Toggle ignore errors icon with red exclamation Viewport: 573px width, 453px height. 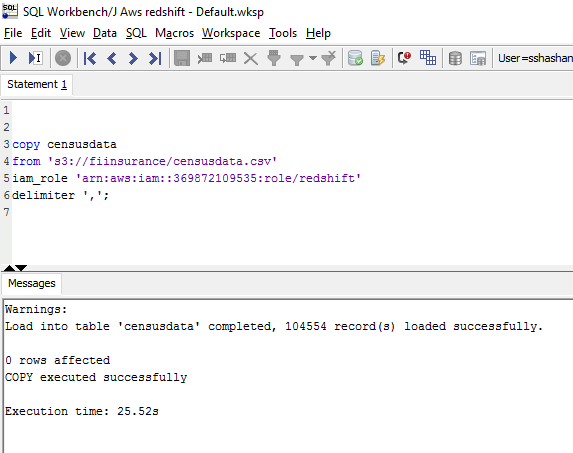coord(404,58)
